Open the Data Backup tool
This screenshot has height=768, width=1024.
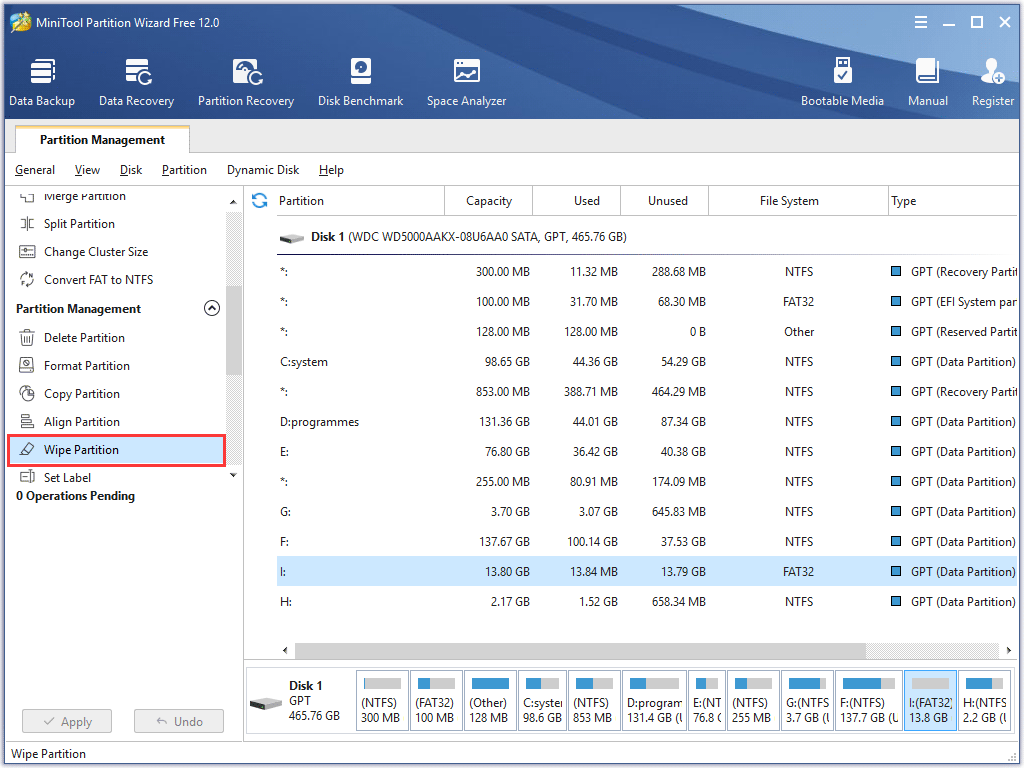tap(42, 82)
